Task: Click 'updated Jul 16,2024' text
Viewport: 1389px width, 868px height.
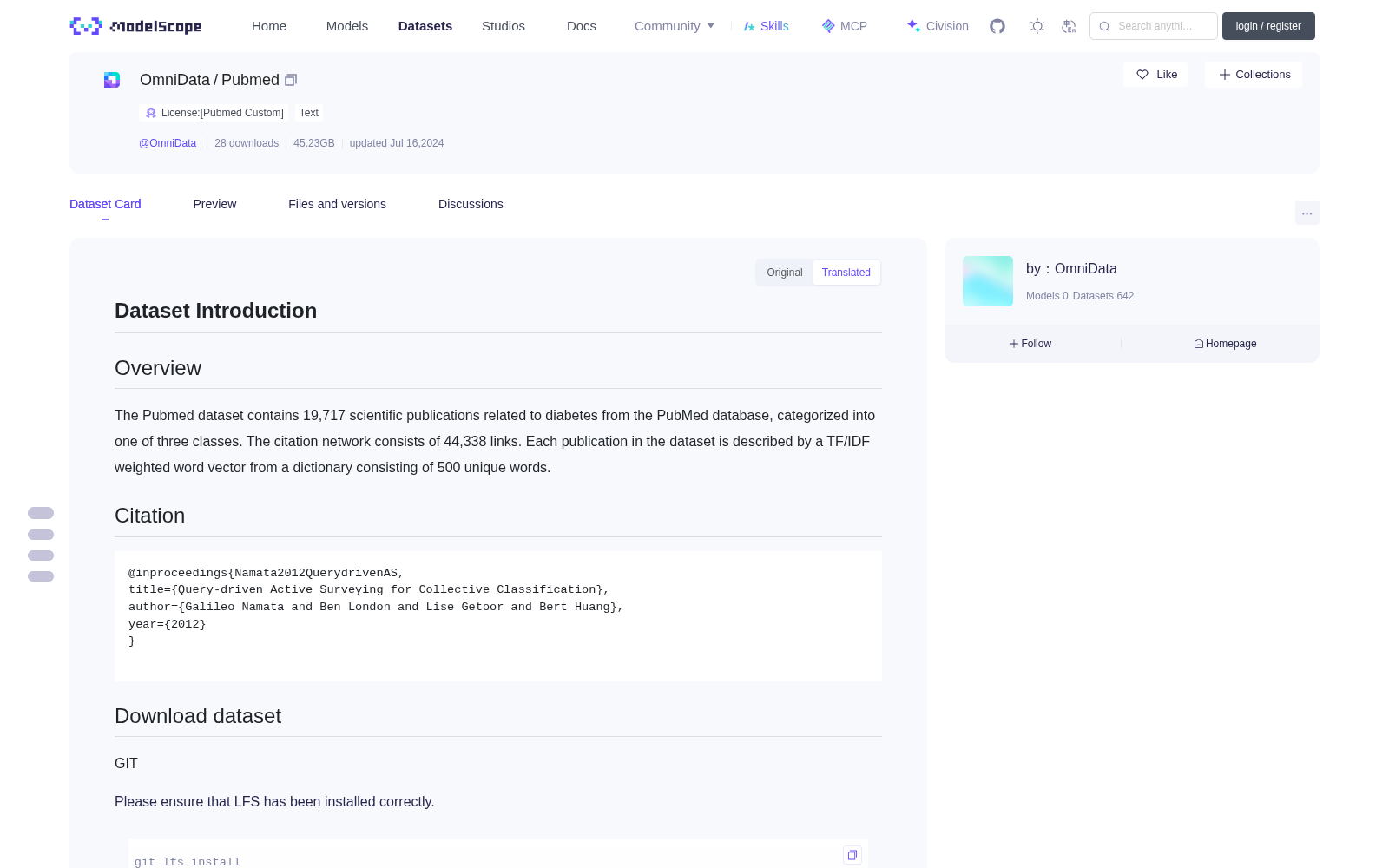Action: (x=397, y=143)
